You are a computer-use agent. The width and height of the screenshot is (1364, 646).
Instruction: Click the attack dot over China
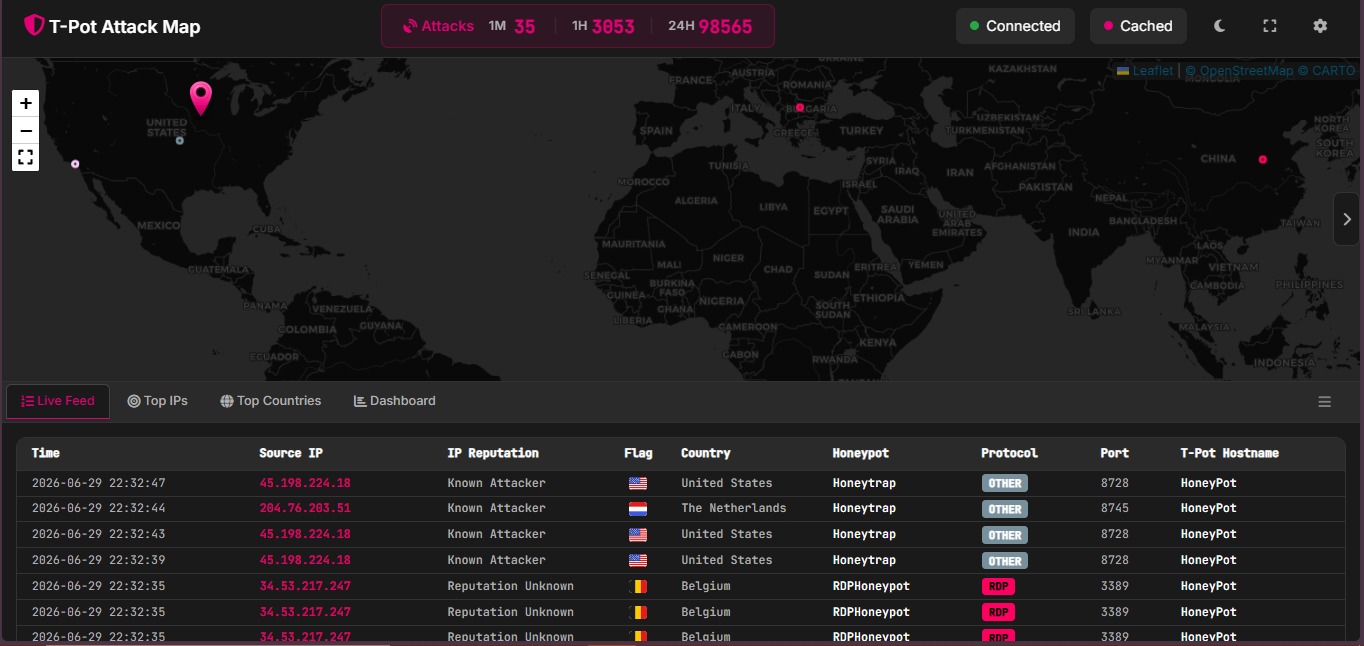click(1262, 159)
